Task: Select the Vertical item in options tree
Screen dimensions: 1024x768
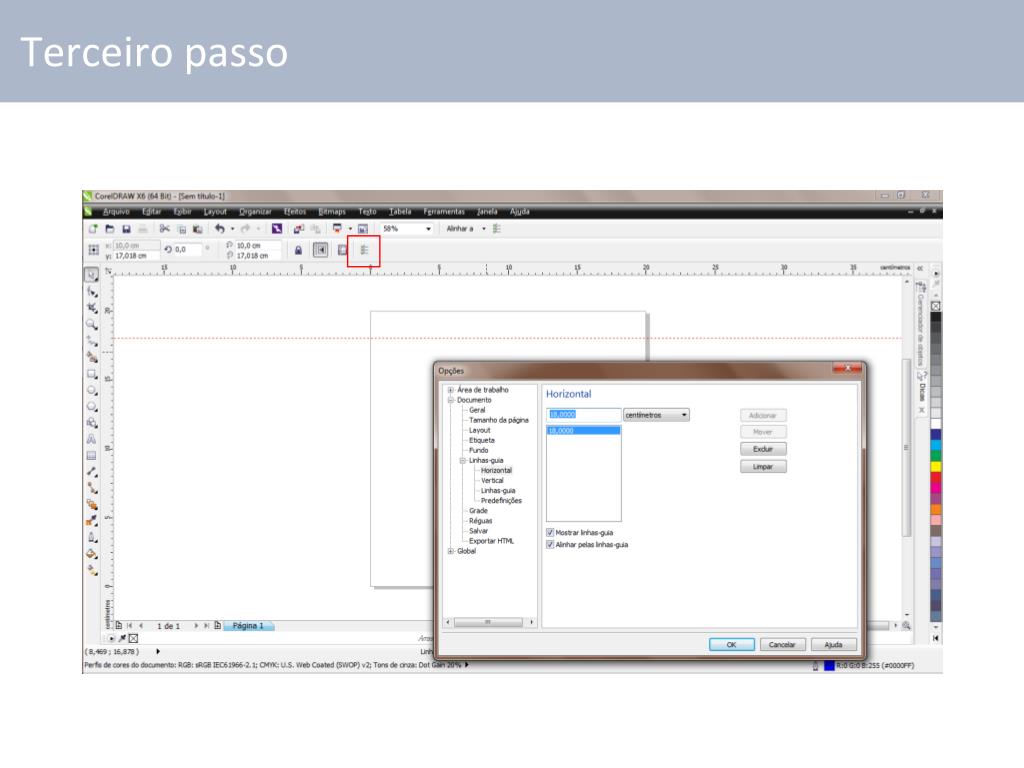Action: click(492, 481)
